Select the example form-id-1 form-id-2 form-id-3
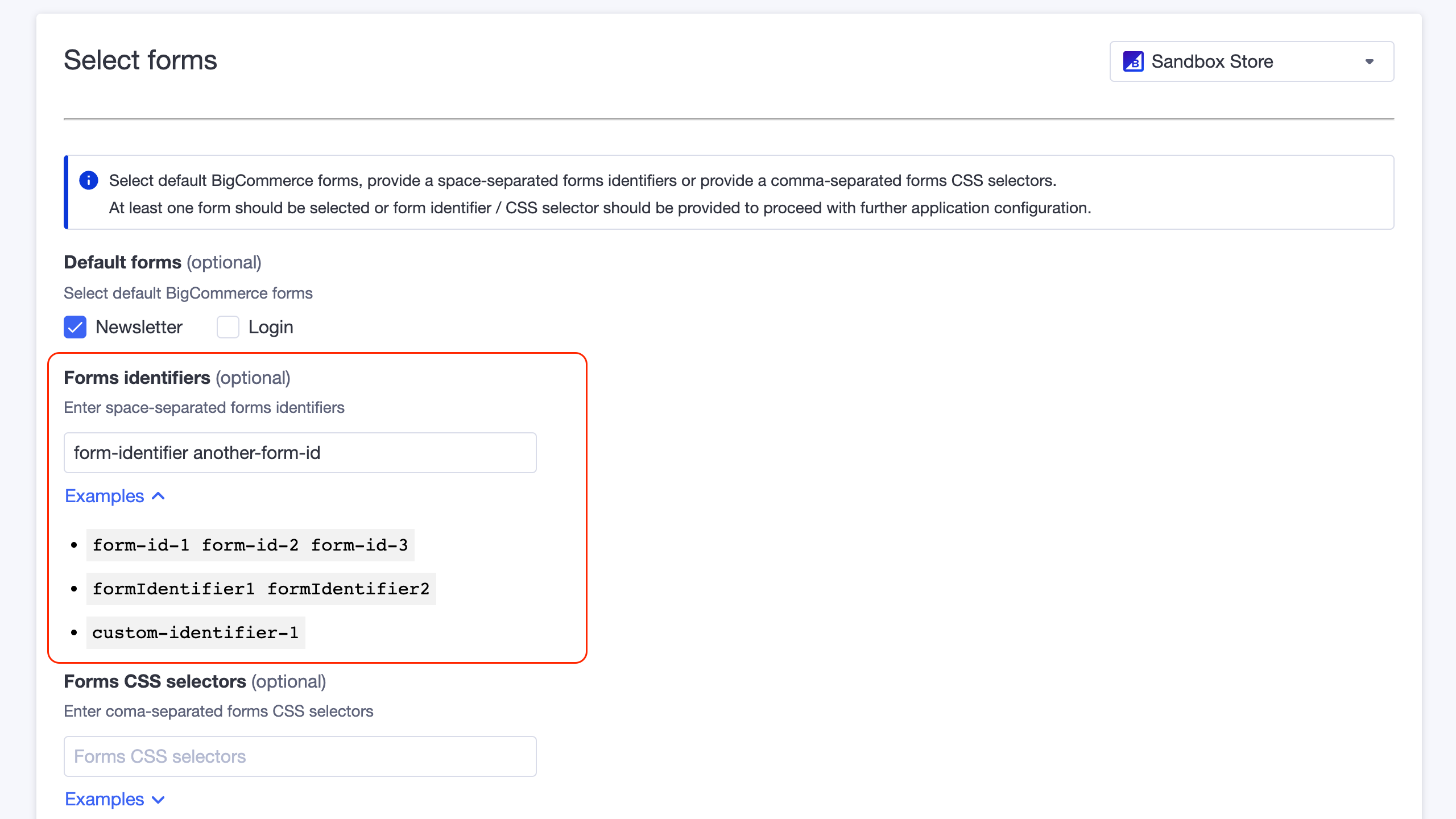Viewport: 1456px width, 819px height. [250, 545]
